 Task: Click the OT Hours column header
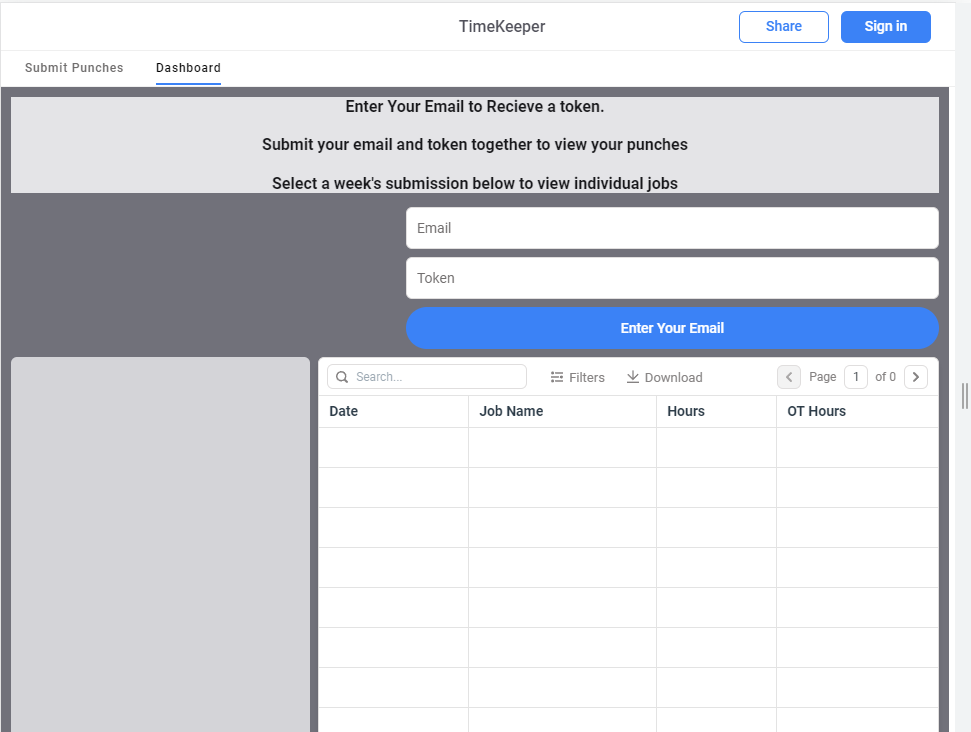(816, 411)
